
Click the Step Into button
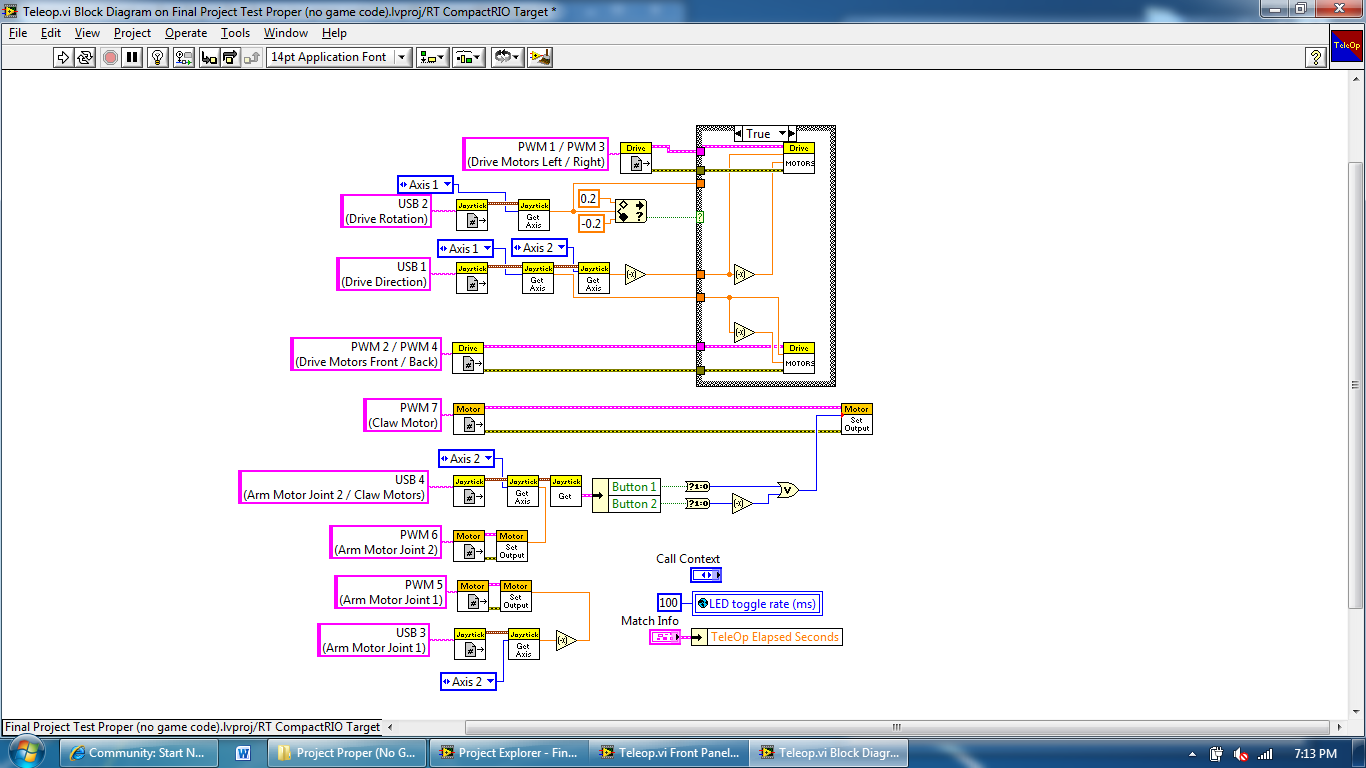pyautogui.click(x=209, y=57)
